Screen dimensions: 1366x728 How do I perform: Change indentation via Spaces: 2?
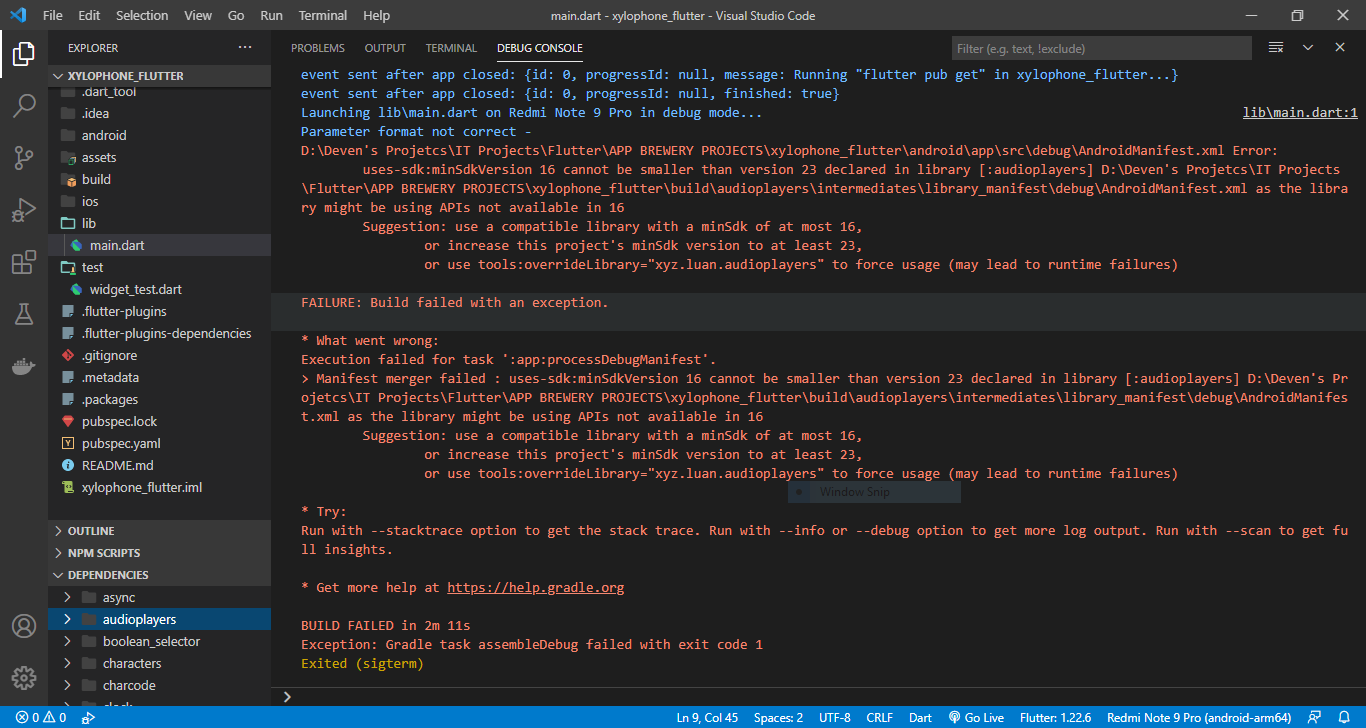[779, 718]
